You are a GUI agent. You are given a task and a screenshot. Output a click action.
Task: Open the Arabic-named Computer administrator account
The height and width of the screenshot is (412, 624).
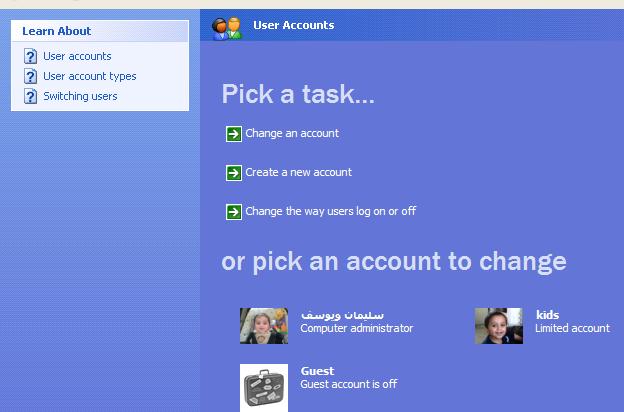(327, 326)
